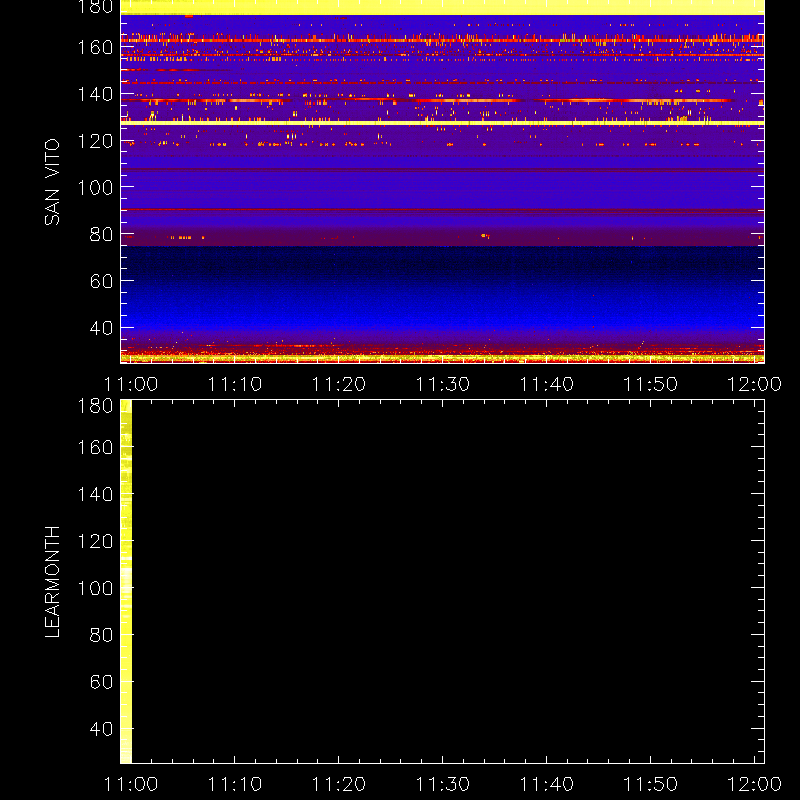800x800 pixels.
Task: Select the 100 tick label on San Vito axis
Action: 95,188
